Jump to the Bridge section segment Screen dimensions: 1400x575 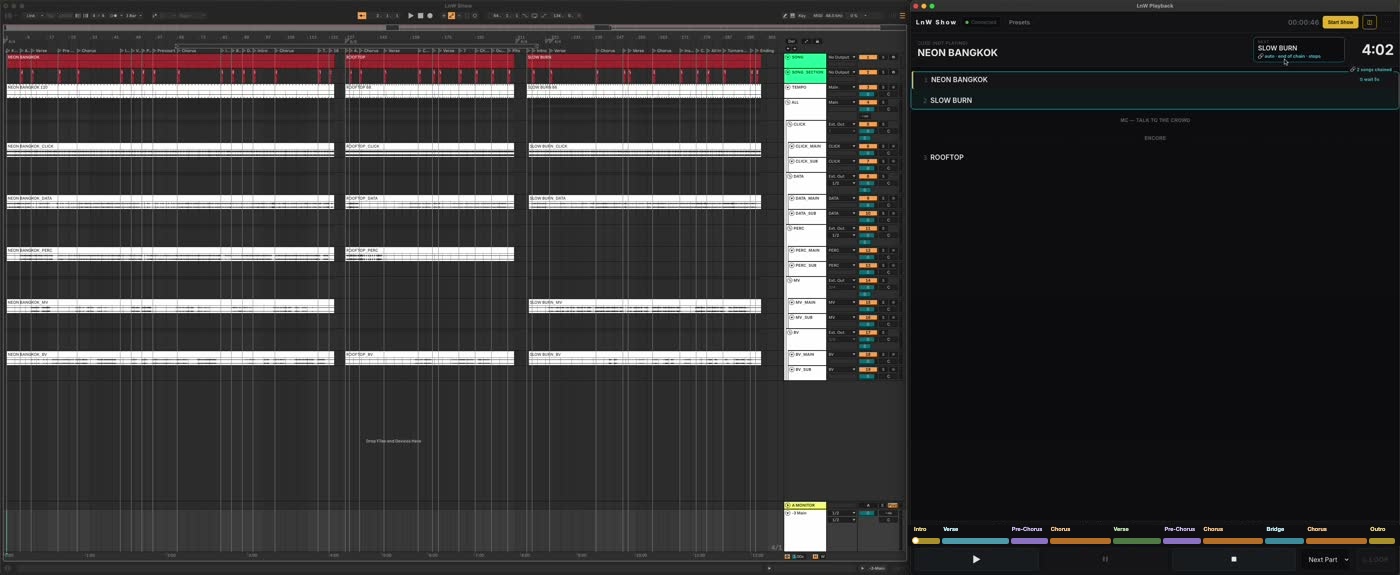click(x=1284, y=541)
